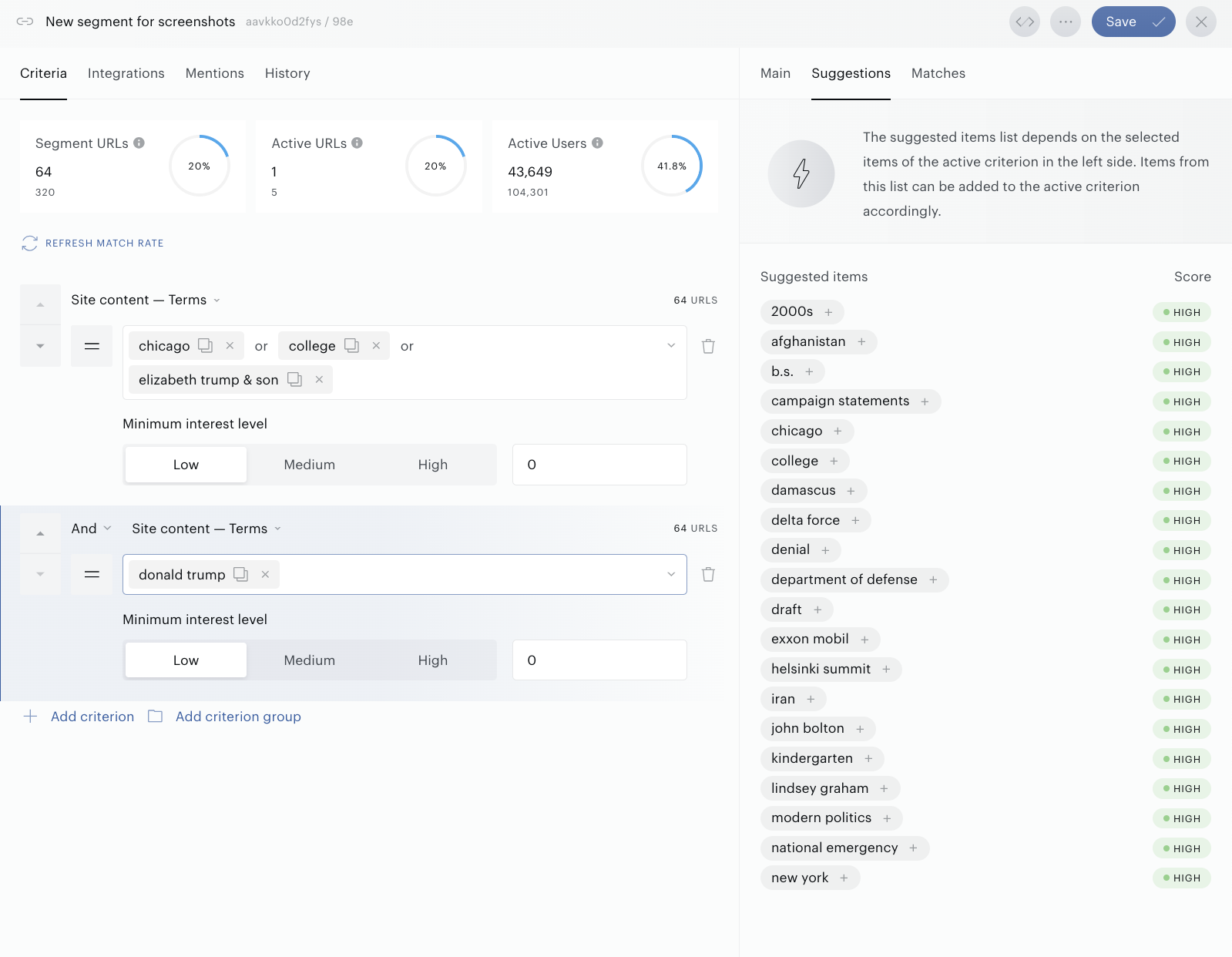Expand the donald trump terms field dropdown
Image resolution: width=1232 pixels, height=957 pixels.
pyautogui.click(x=671, y=574)
